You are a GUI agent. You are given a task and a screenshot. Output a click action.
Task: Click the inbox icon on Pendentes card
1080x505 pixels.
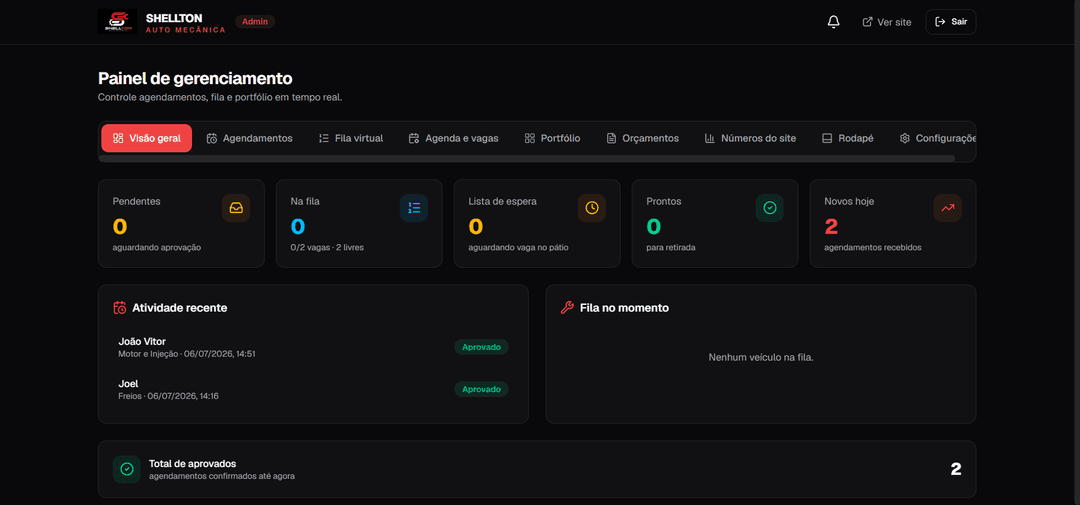[x=236, y=208]
